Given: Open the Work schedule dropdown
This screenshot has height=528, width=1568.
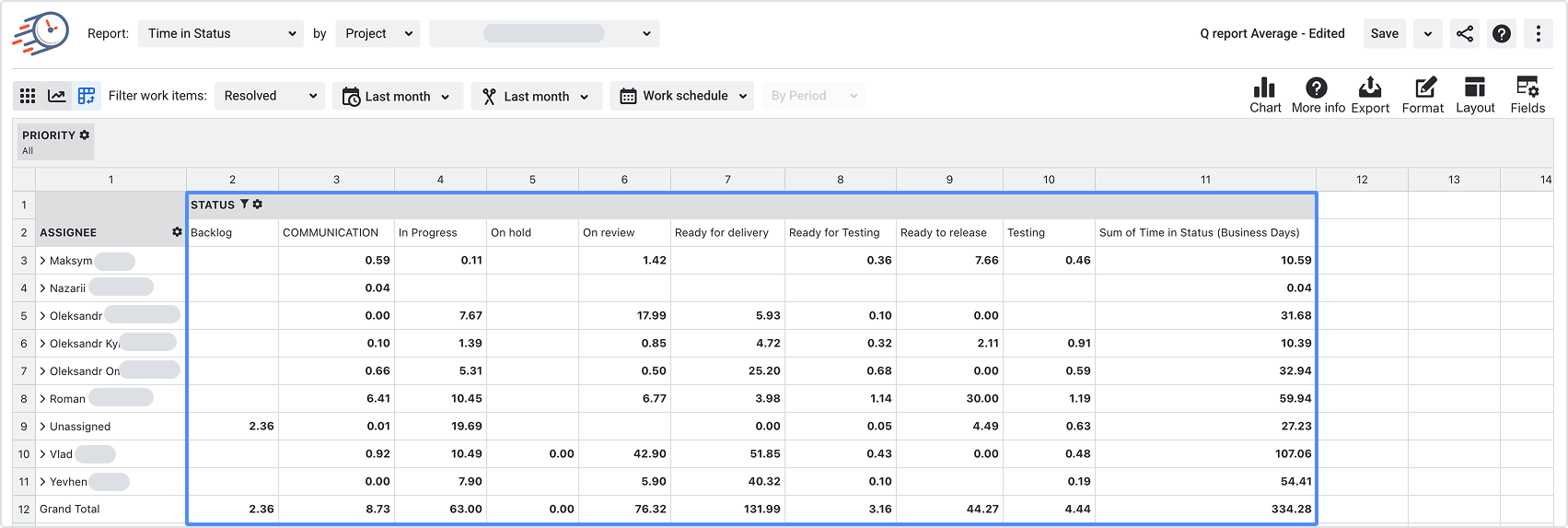Looking at the screenshot, I should (682, 96).
